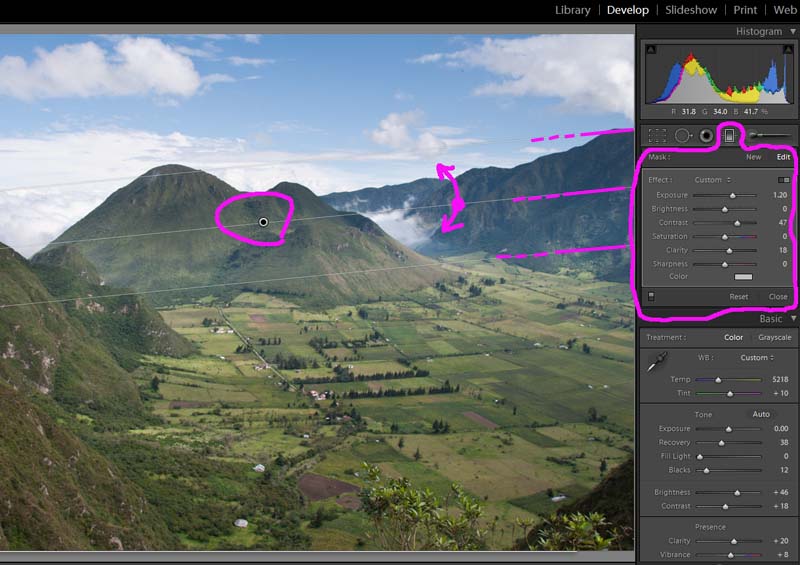
Task: Open the Effect Custom preset dropdown
Action: click(712, 180)
